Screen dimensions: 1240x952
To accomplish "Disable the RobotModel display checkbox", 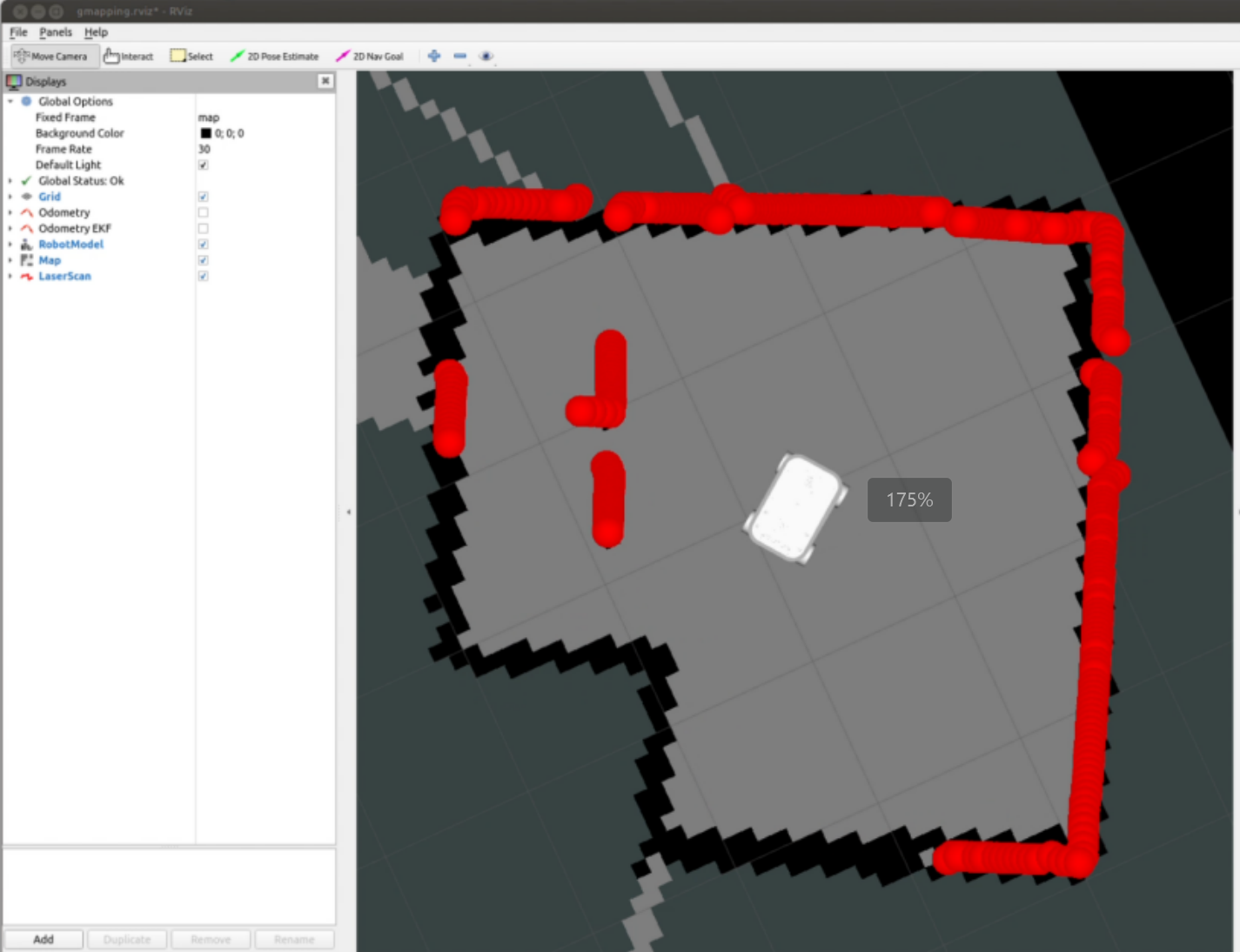I will pos(203,245).
